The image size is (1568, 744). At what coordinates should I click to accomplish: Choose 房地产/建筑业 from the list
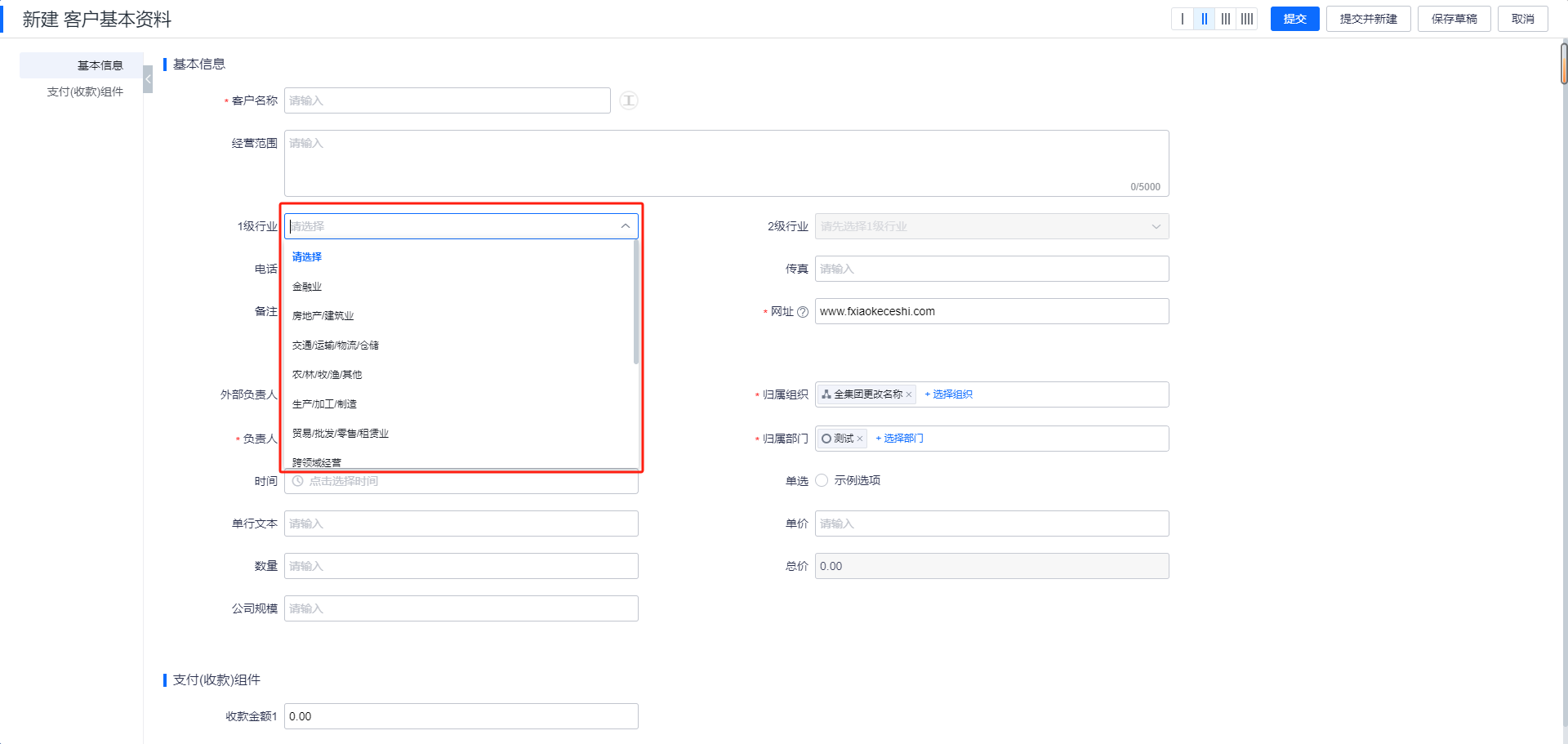461,316
